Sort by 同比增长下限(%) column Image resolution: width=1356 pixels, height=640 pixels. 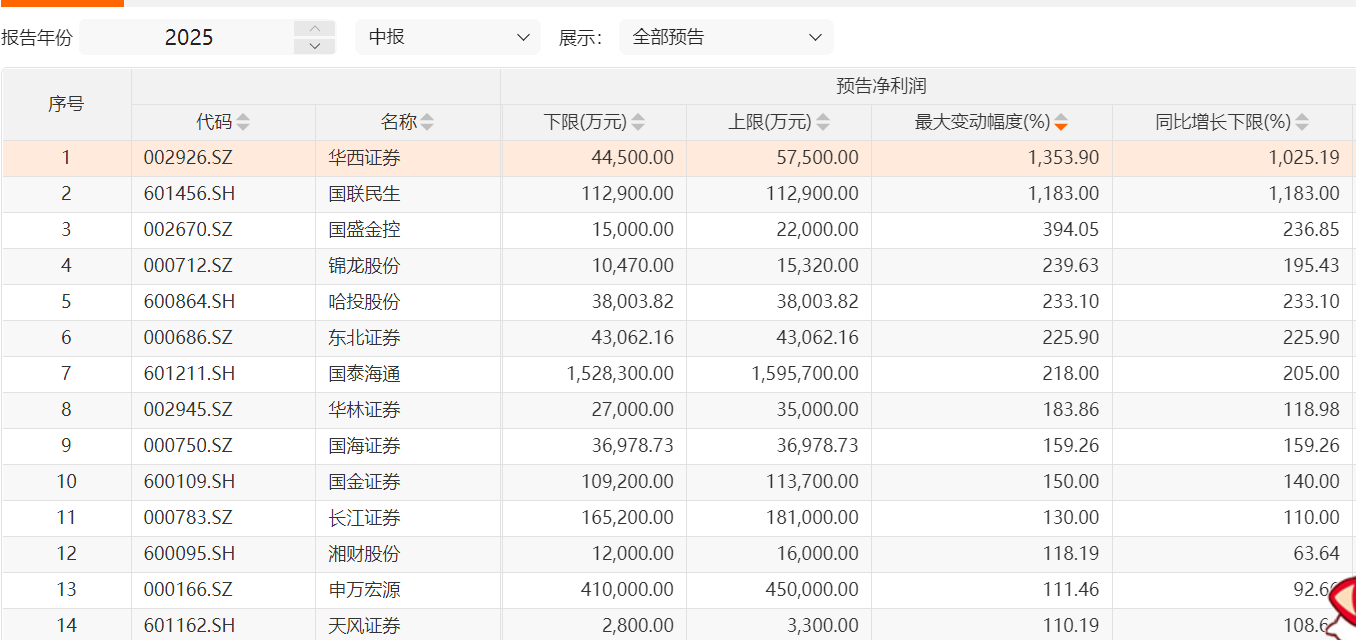tap(1302, 121)
